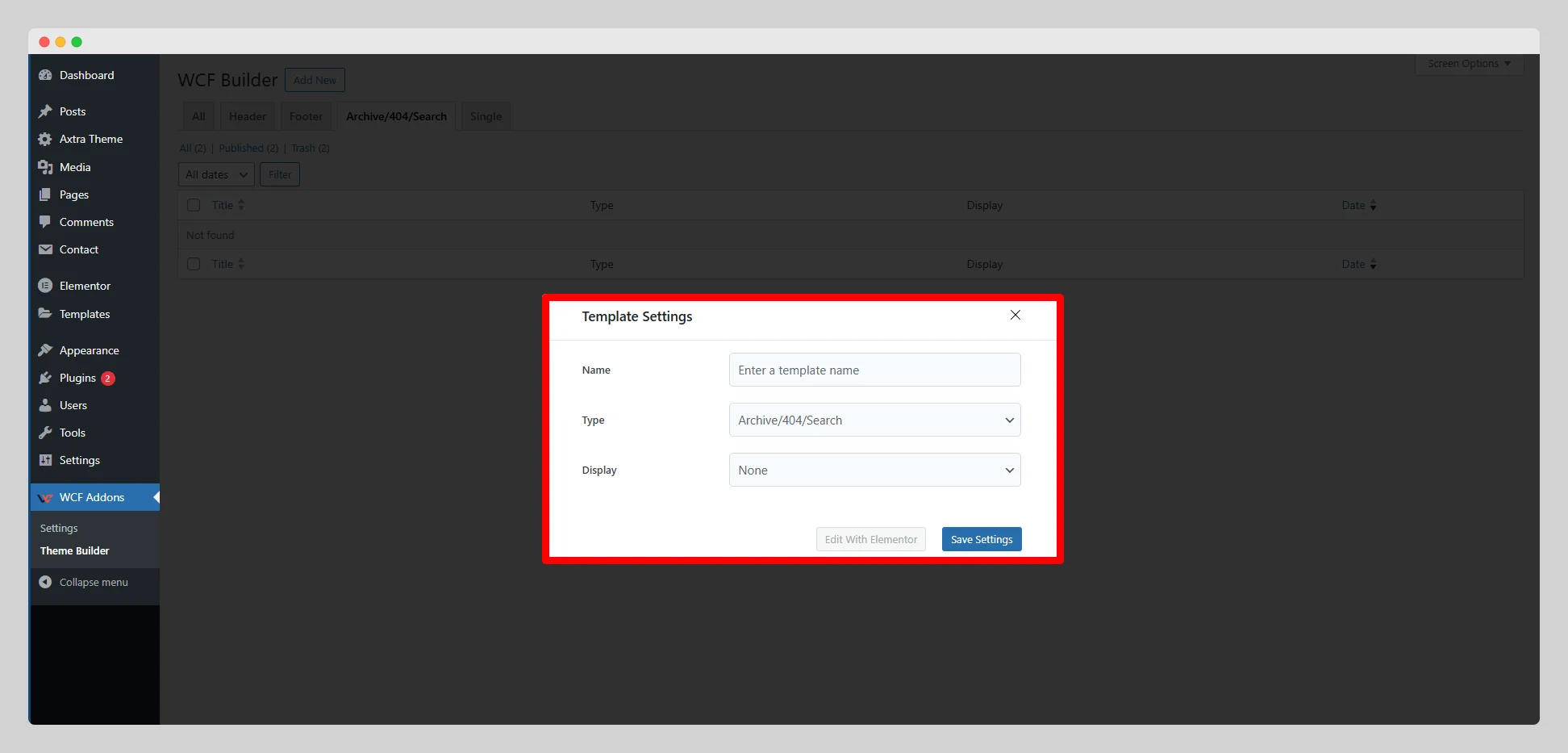Click the macOS yellow minimize window dot

pyautogui.click(x=60, y=42)
